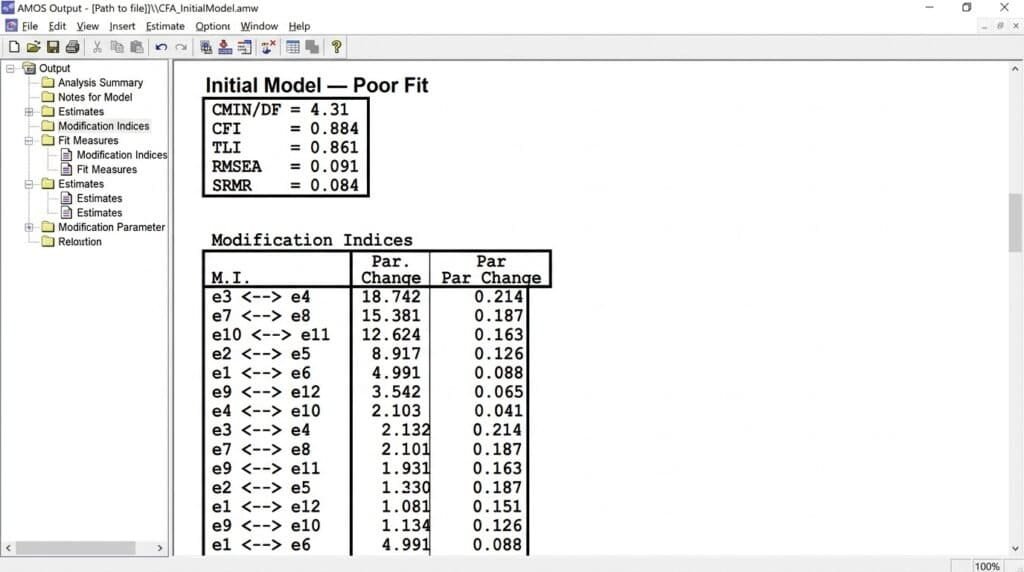Click the Copy toolbar icon
Screen dimensions: 1024x572
[x=117, y=47]
